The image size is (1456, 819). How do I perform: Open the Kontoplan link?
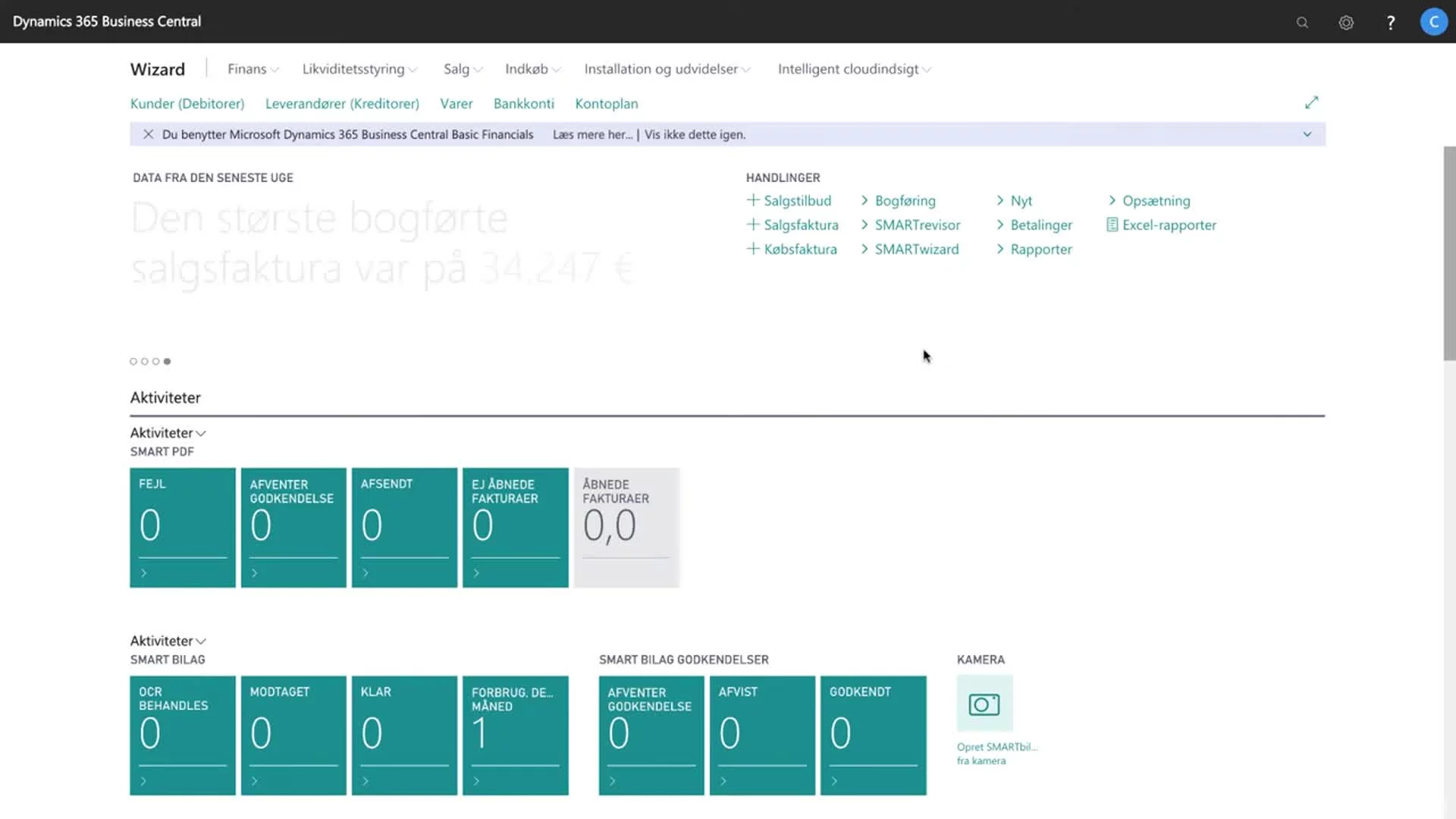606,104
